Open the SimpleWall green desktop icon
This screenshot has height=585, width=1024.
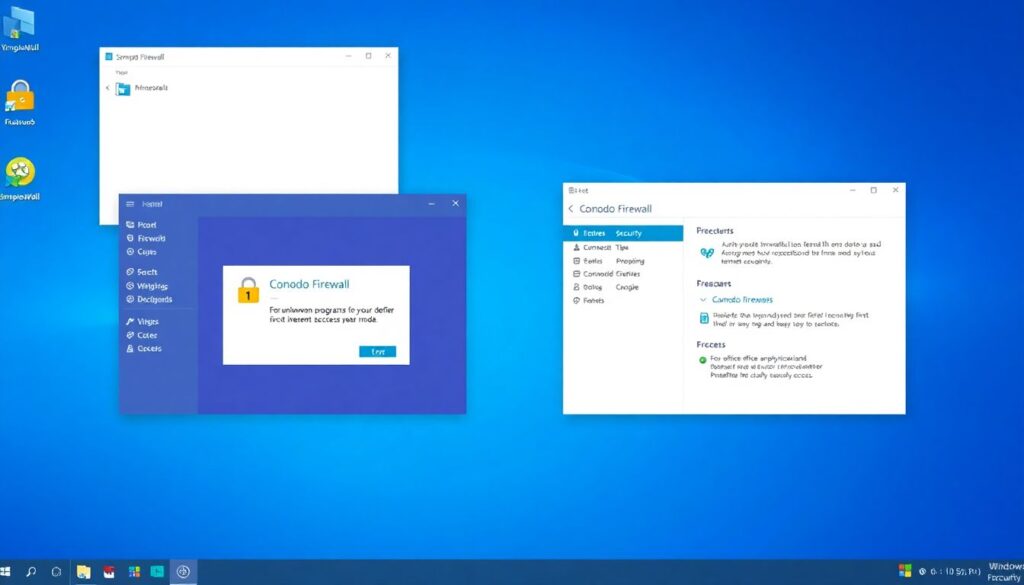[19, 174]
